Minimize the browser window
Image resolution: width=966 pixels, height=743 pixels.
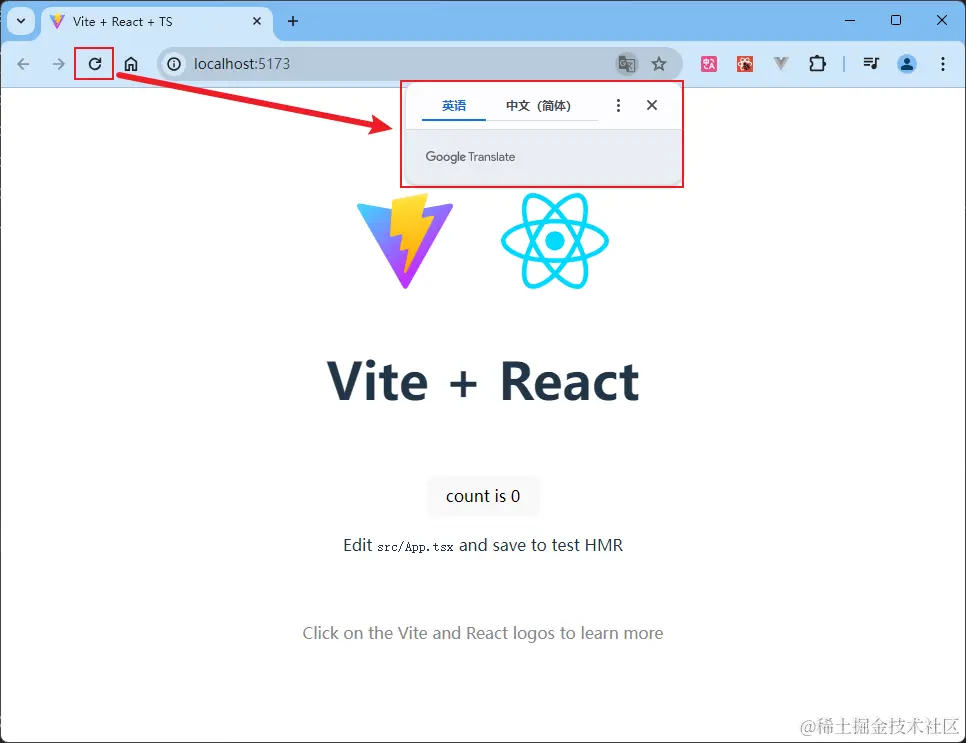pos(850,20)
